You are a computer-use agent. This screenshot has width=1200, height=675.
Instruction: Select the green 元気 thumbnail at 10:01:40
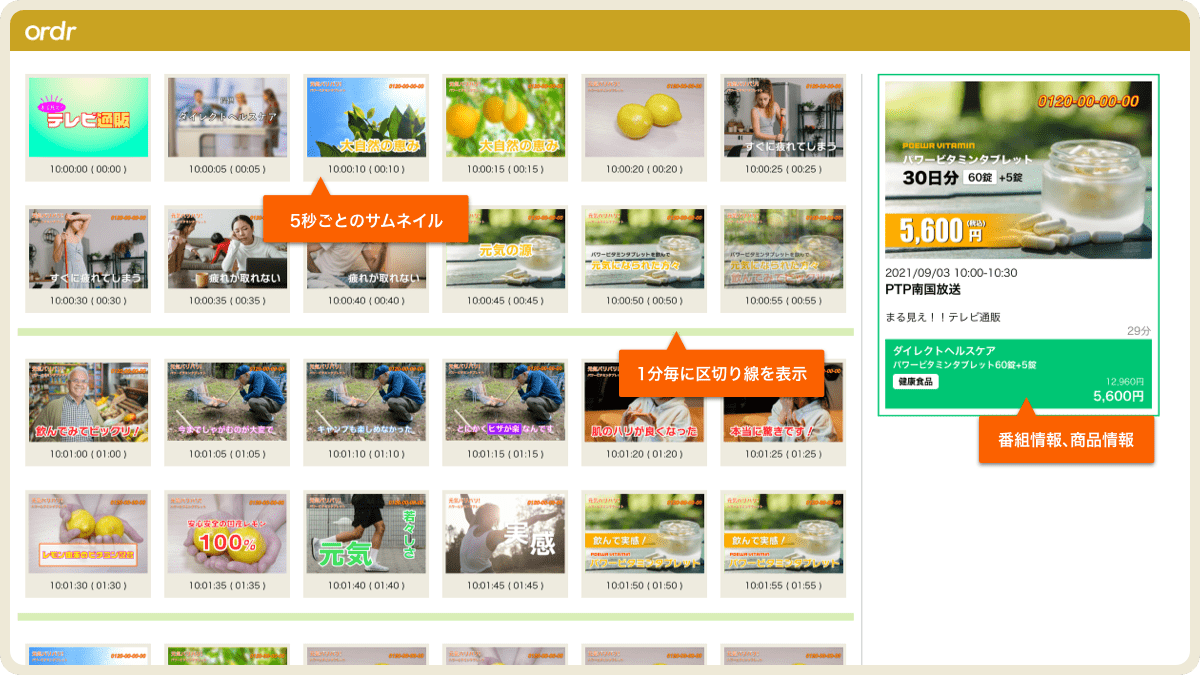(366, 532)
